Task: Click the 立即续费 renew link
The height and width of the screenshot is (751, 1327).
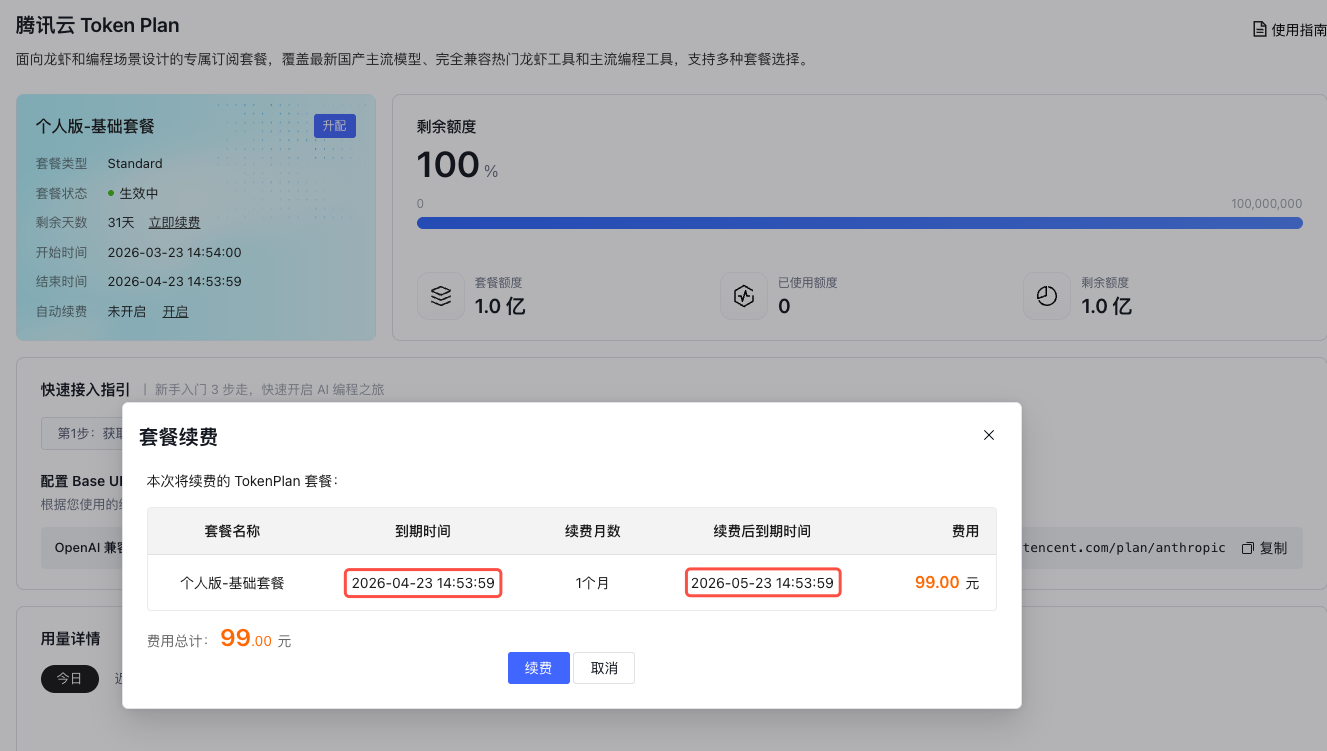Action: [174, 223]
